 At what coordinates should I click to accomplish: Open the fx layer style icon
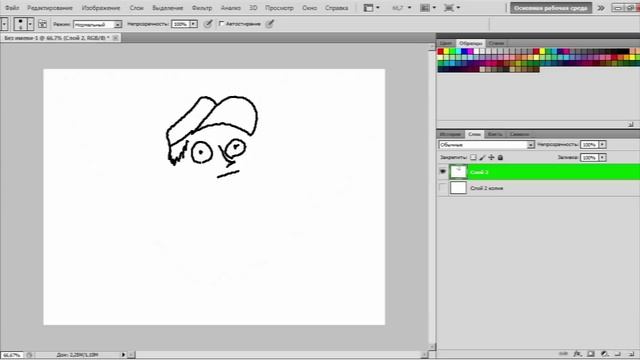[577, 354]
